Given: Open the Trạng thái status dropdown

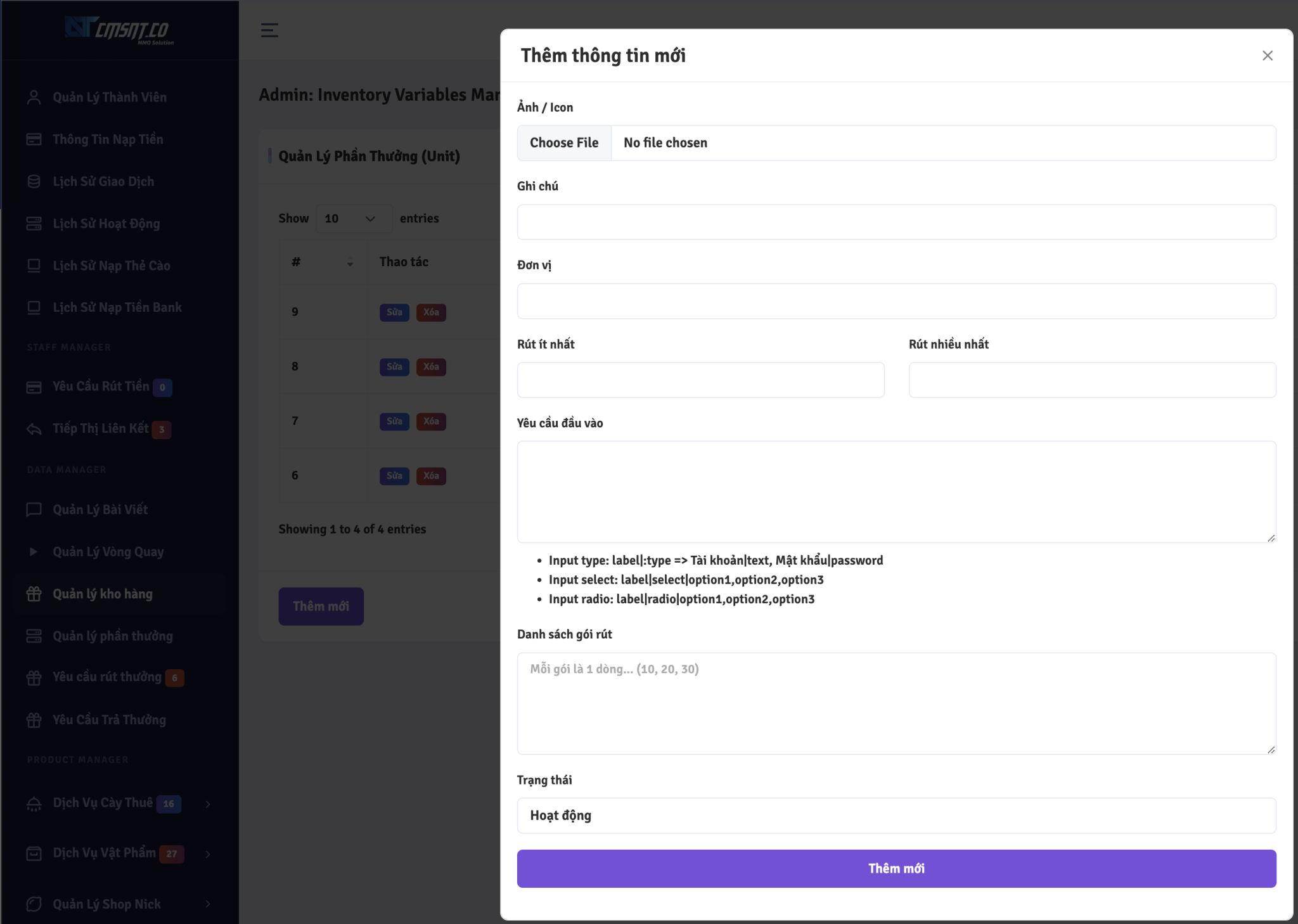Looking at the screenshot, I should [x=896, y=815].
